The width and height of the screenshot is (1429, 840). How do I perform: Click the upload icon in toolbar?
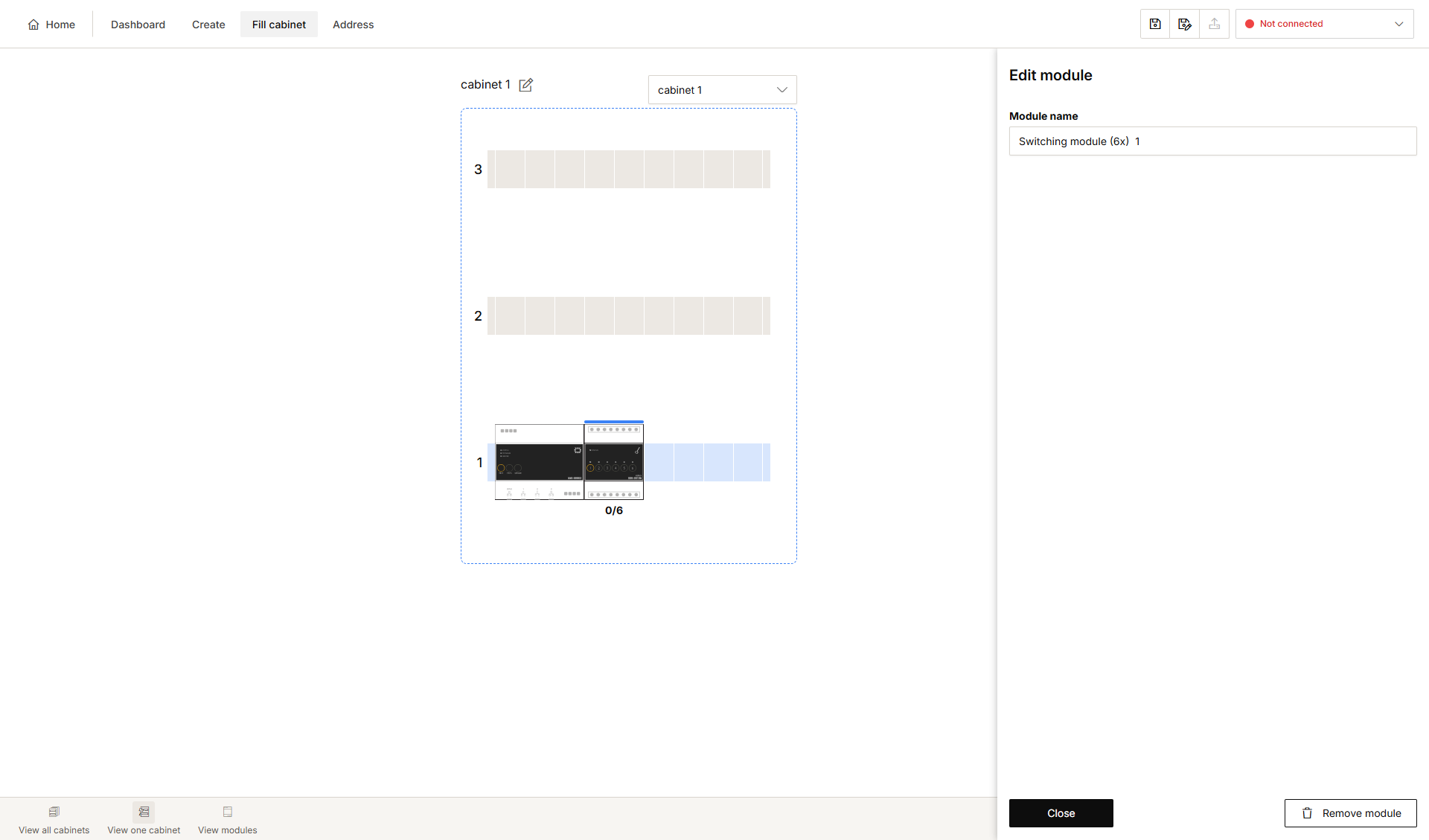1215,24
